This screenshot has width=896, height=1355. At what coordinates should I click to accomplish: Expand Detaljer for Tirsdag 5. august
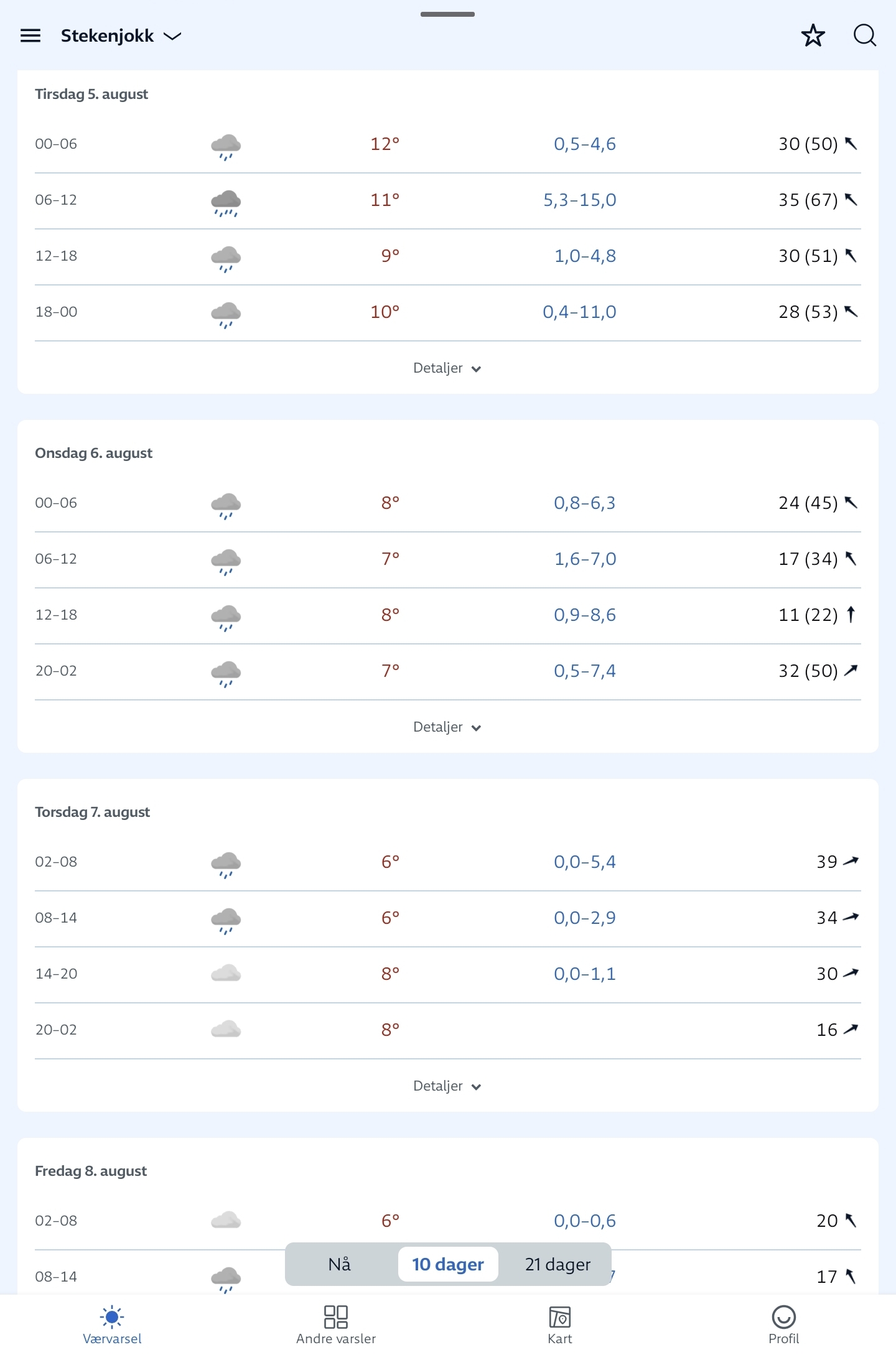coord(447,368)
